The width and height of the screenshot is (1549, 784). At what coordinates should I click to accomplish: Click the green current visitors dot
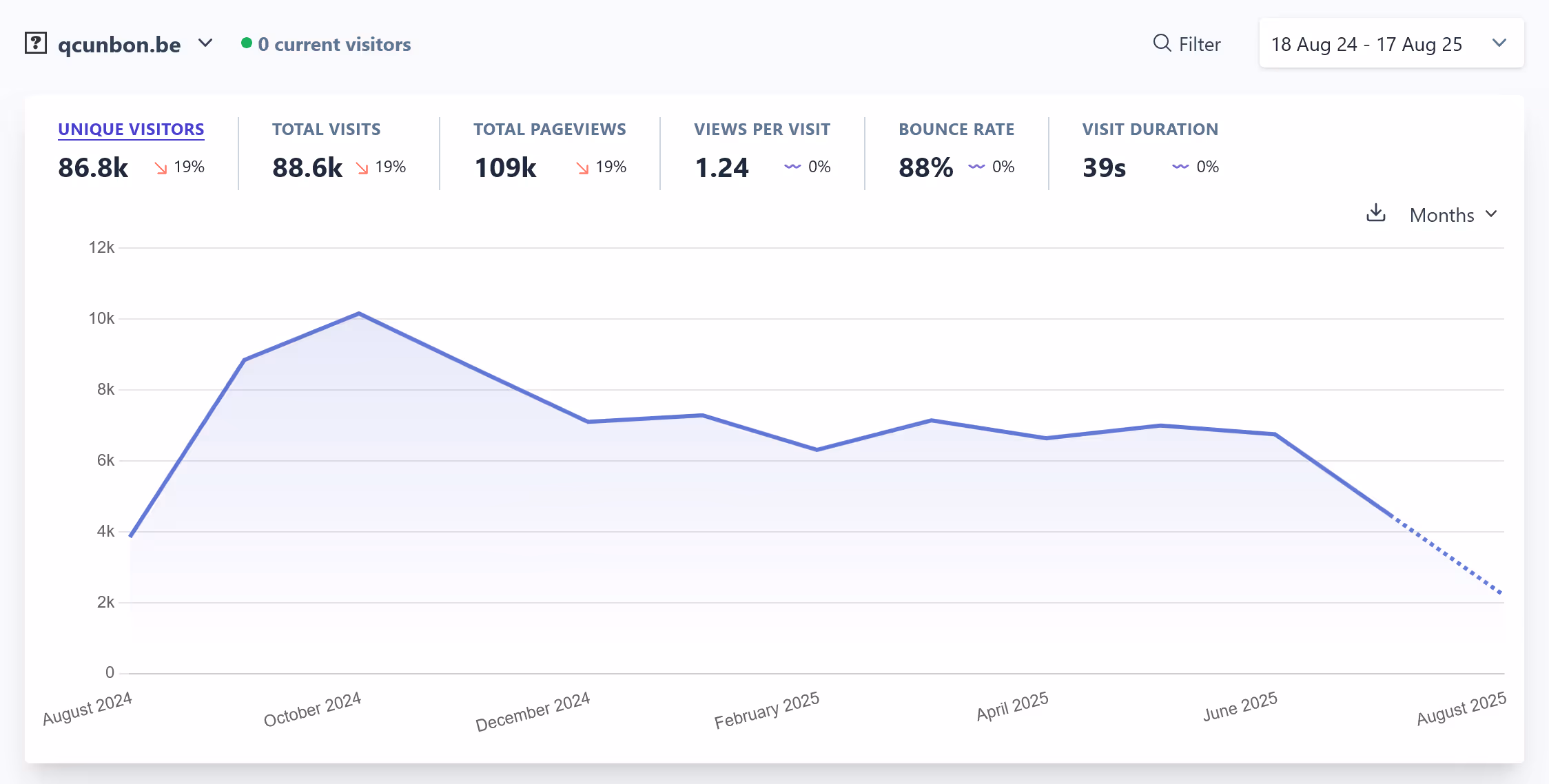246,43
